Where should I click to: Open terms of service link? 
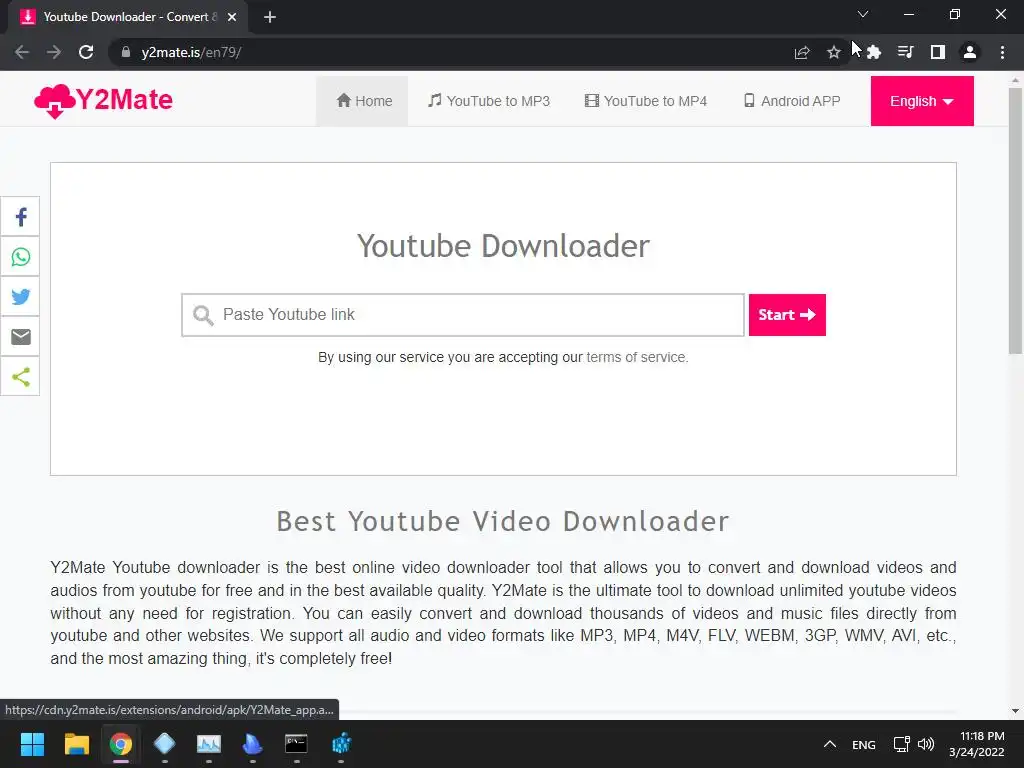(637, 357)
